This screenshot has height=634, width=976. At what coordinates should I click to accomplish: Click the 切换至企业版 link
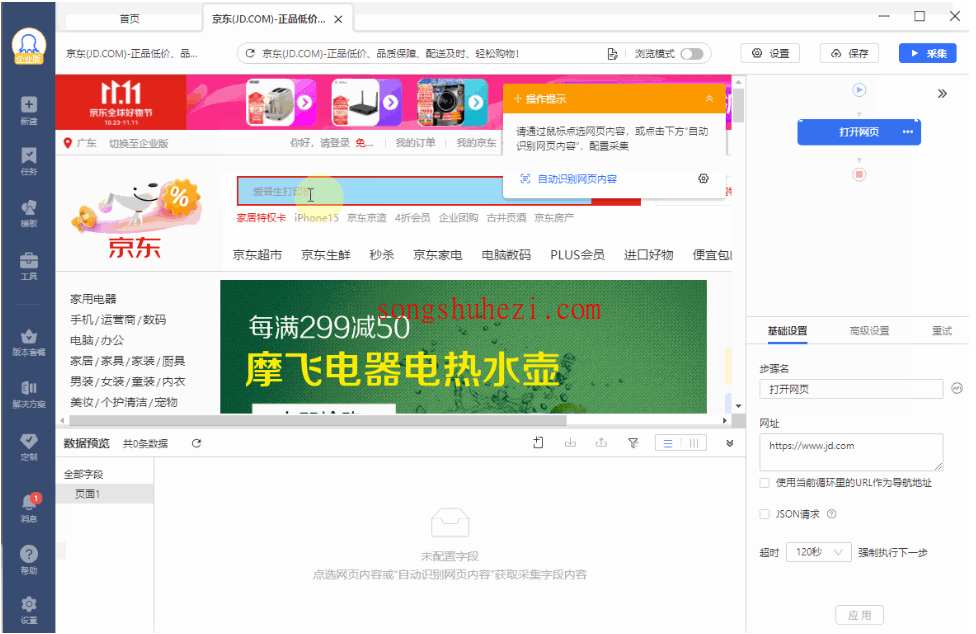coord(139,144)
